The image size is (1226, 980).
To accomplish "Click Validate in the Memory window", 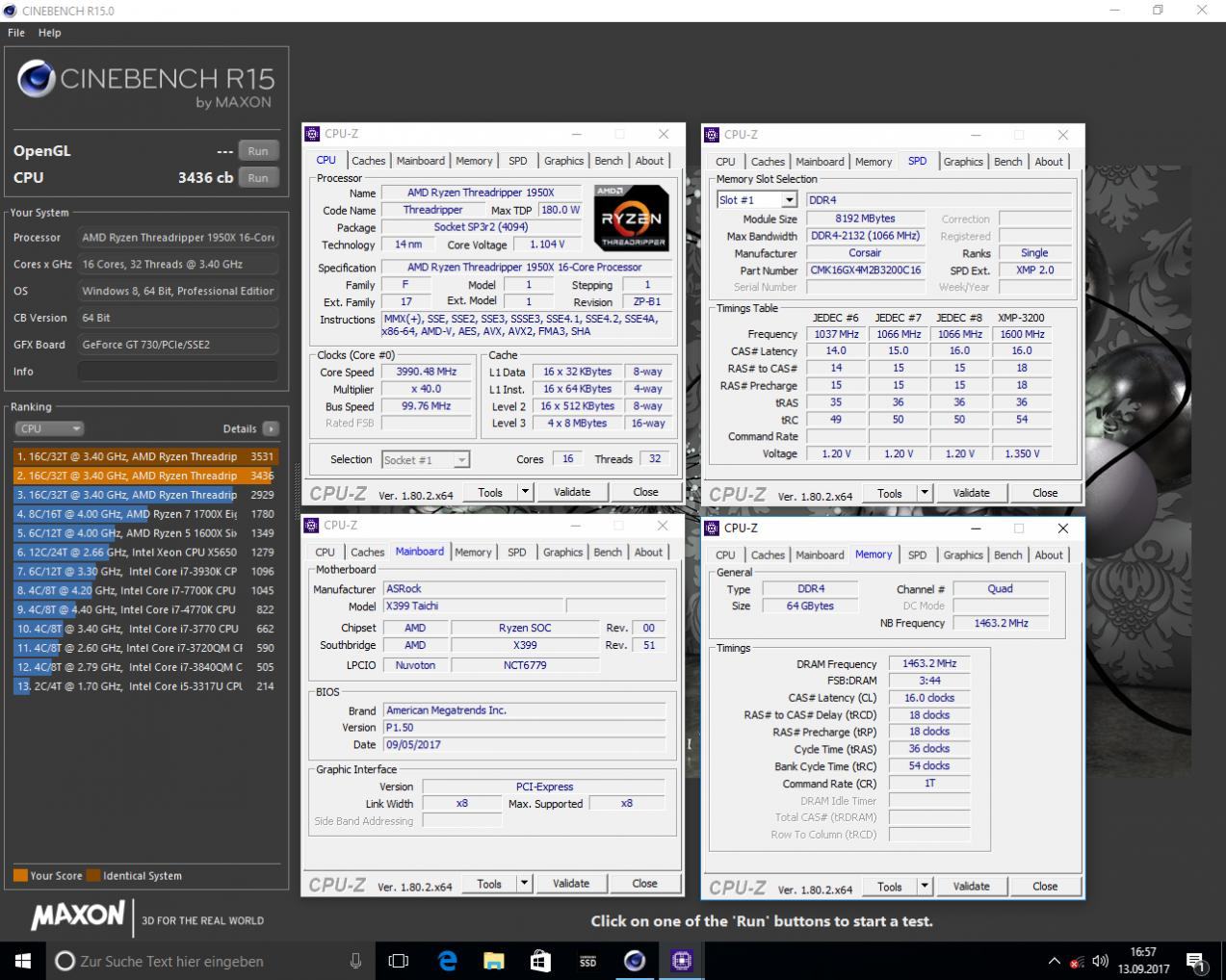I will coord(972,887).
